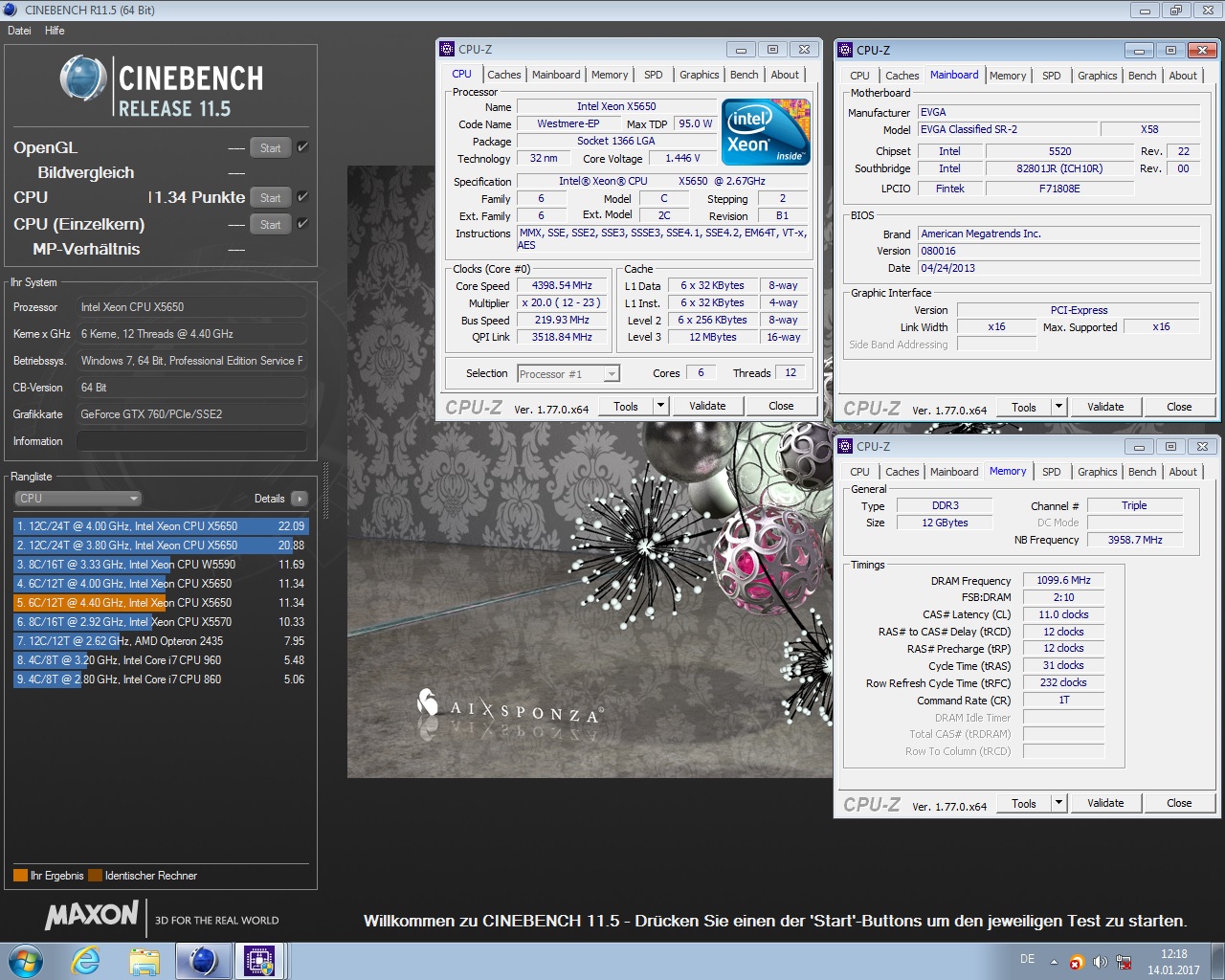Select ranking row 12C/24T @ 4.00 GHz
The image size is (1225, 980).
click(161, 526)
